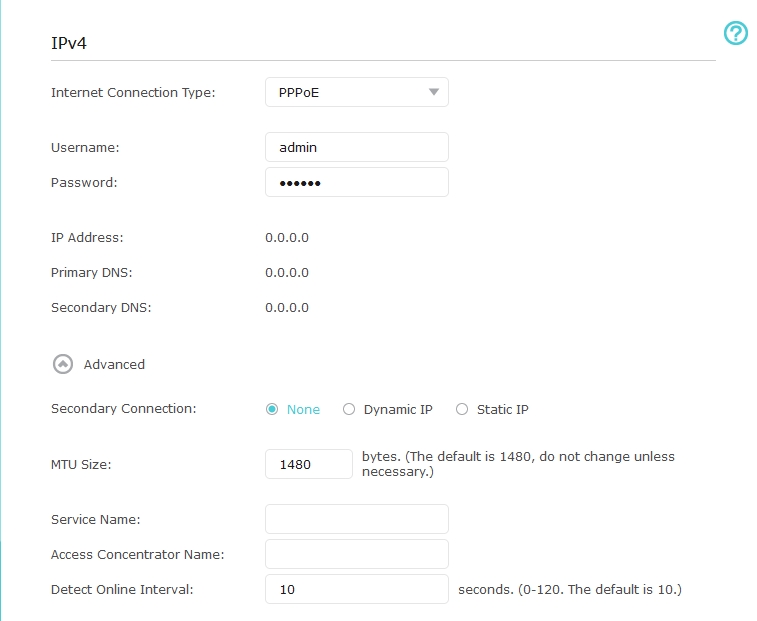Focus the Password input field
Viewport: 757px width, 621px height.
(356, 182)
